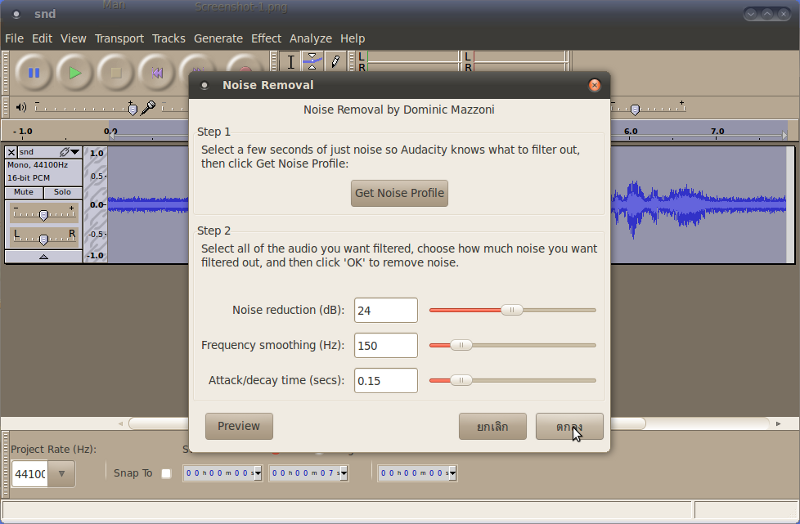800x524 pixels.
Task: Click the Preview button in Noise Removal
Action: (239, 426)
